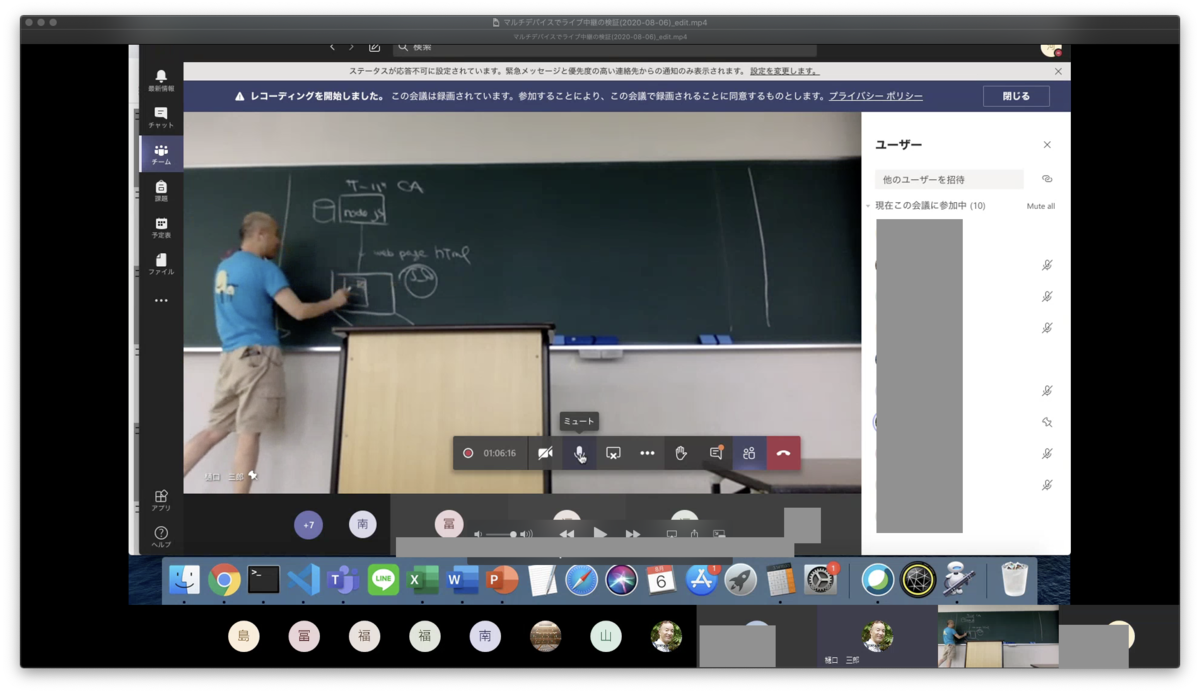This screenshot has width=1200, height=693.
Task: Show the meeting conversation chat
Action: coord(716,453)
